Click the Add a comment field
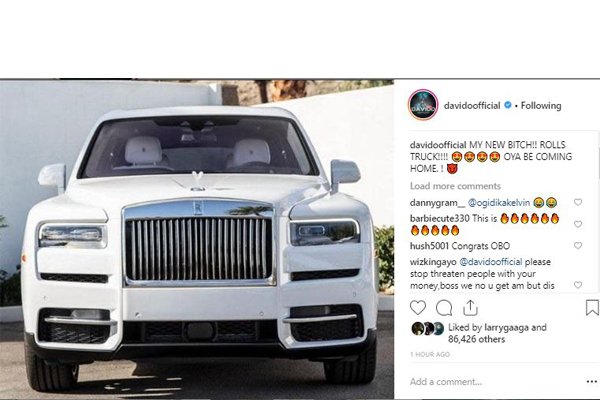The height and width of the screenshot is (400, 600). pyautogui.click(x=494, y=382)
